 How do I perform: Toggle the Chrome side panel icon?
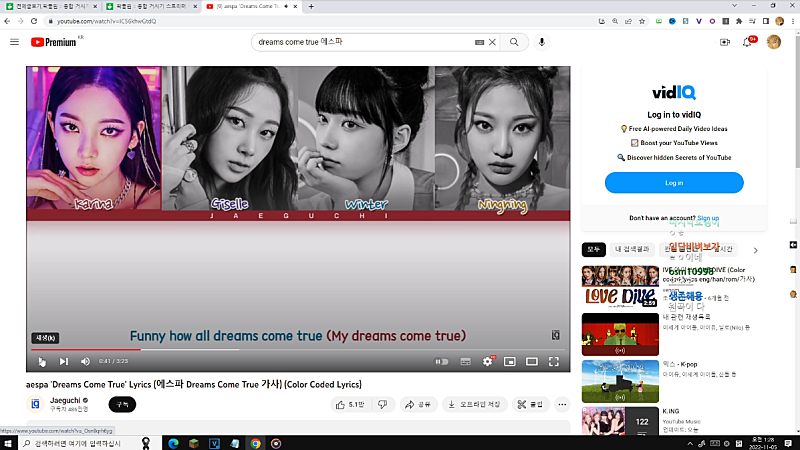pos(766,21)
